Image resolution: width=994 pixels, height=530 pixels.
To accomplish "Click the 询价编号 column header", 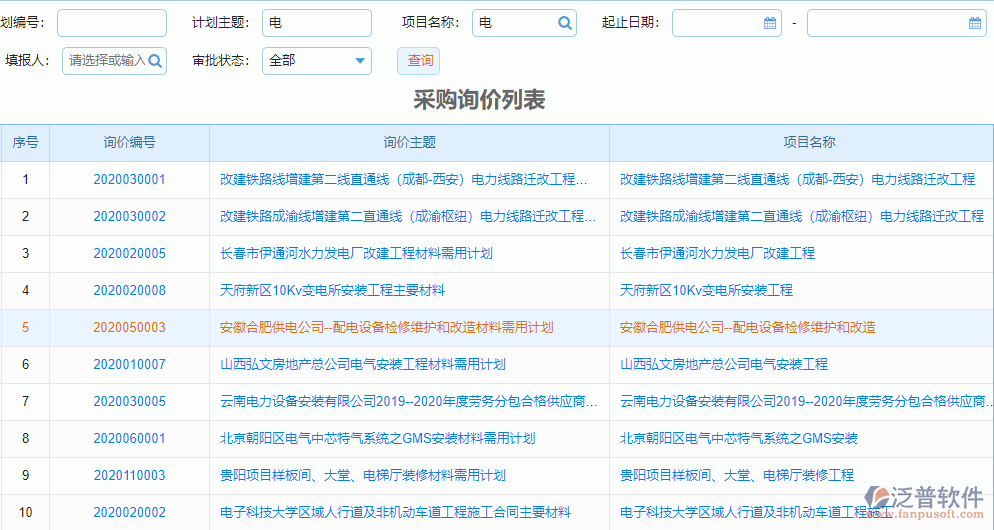I will [x=129, y=143].
